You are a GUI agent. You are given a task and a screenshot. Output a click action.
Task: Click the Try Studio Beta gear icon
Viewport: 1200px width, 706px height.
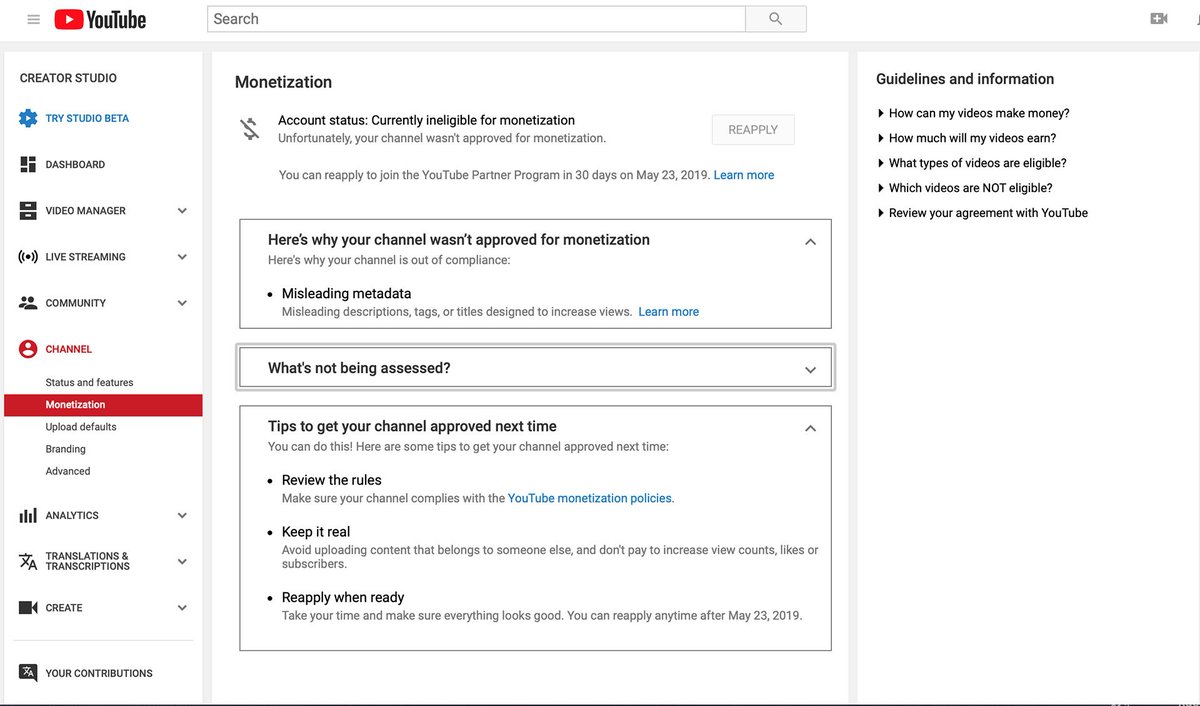28,118
